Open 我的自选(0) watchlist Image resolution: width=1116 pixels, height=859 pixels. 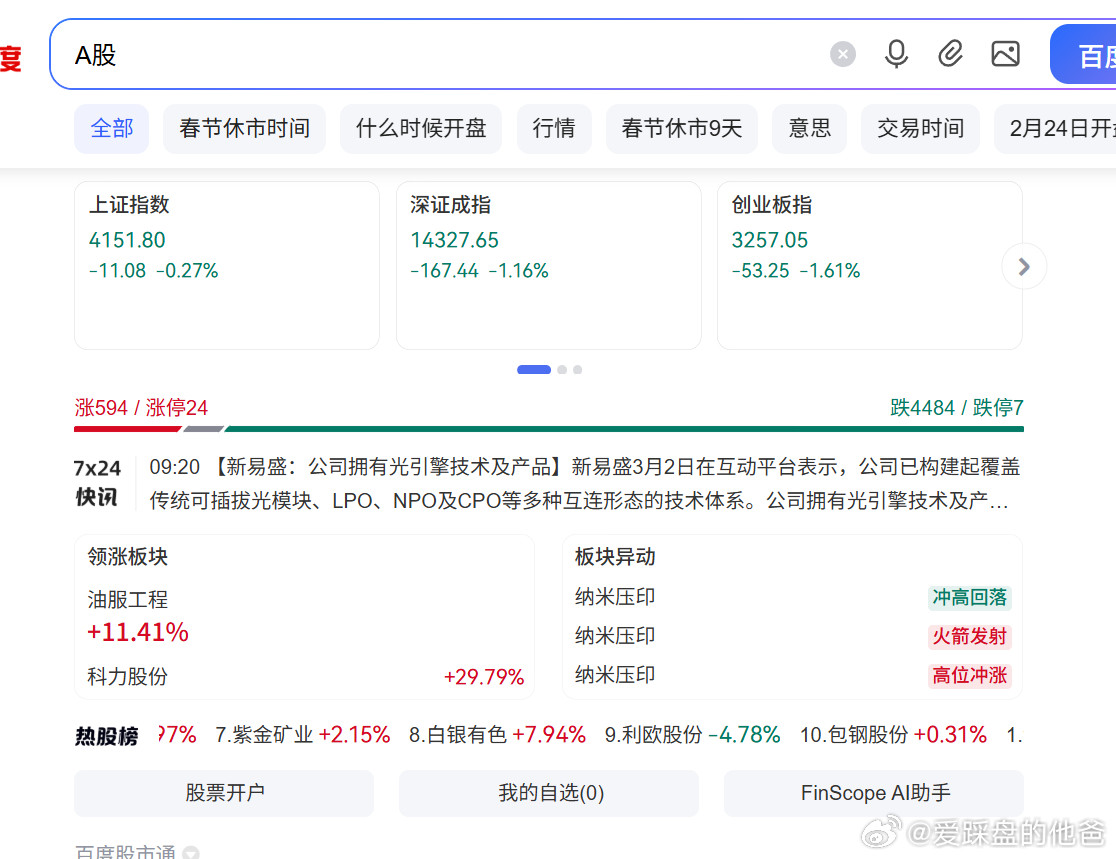pos(548,793)
